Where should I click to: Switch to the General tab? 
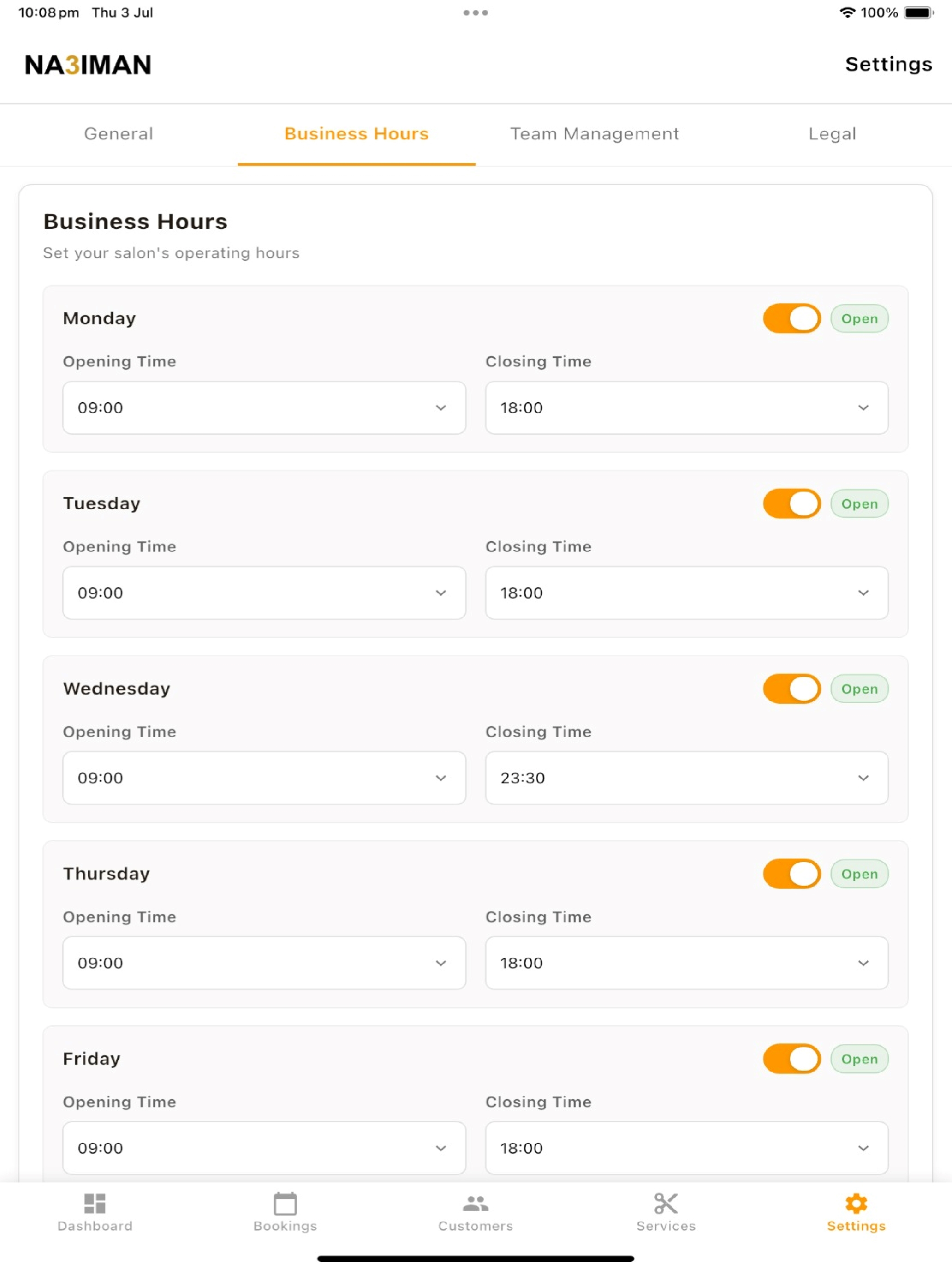[x=119, y=134]
